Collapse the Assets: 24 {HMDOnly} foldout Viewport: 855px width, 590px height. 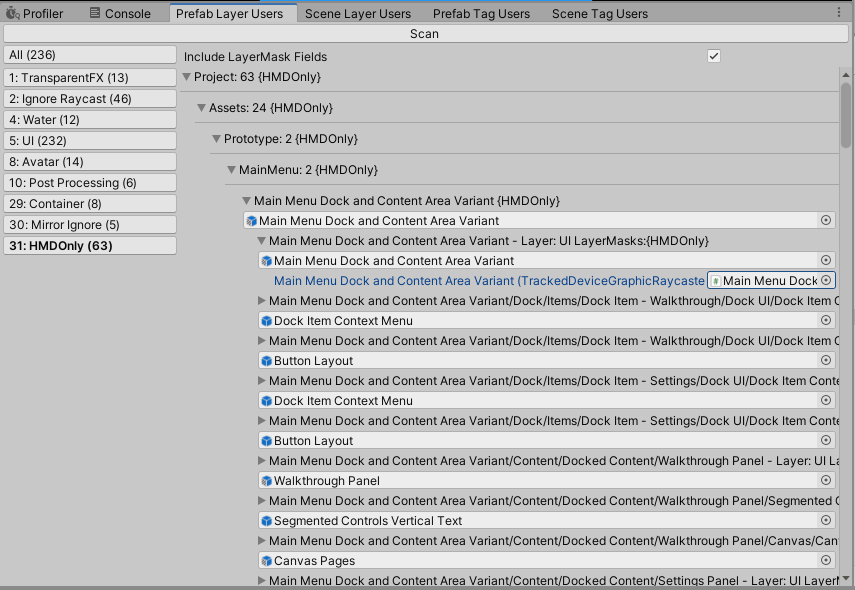tap(201, 108)
